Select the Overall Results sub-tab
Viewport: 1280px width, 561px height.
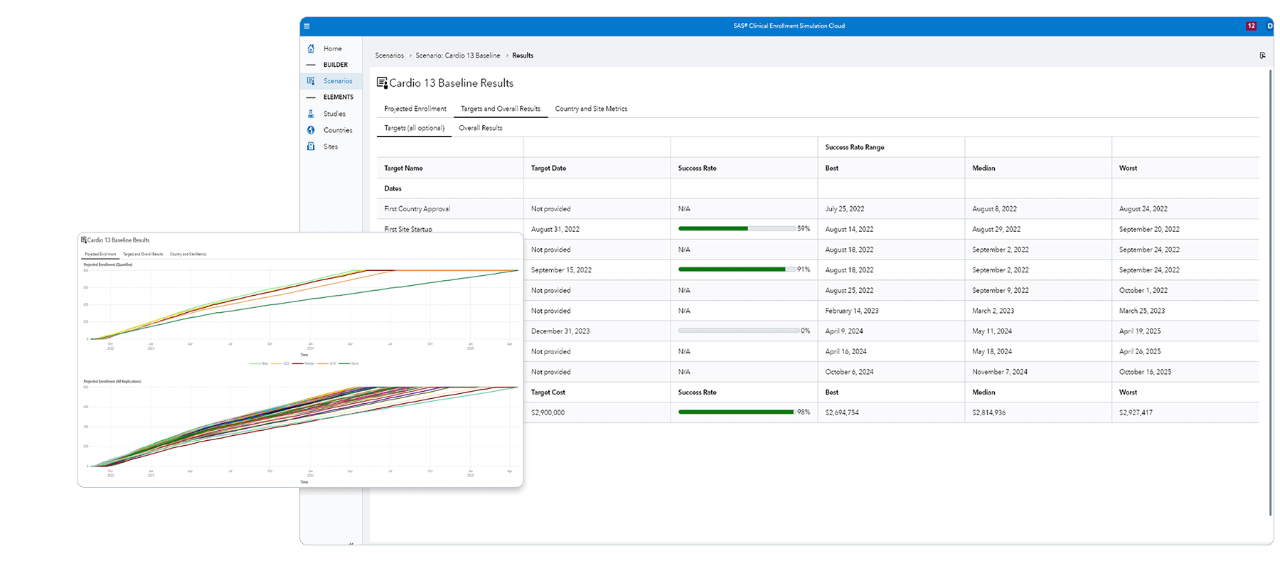pyautogui.click(x=480, y=128)
